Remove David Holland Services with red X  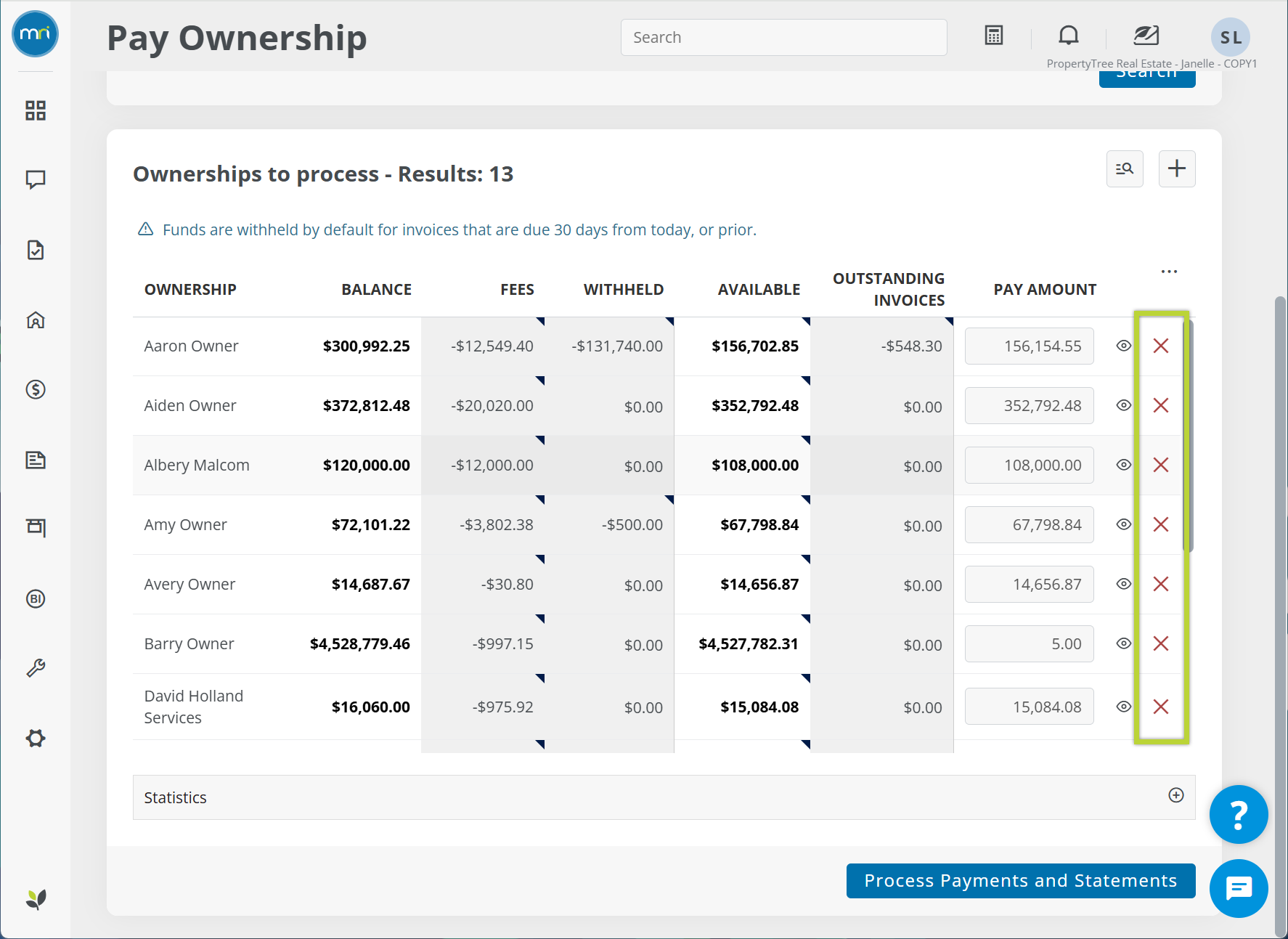[x=1161, y=707]
